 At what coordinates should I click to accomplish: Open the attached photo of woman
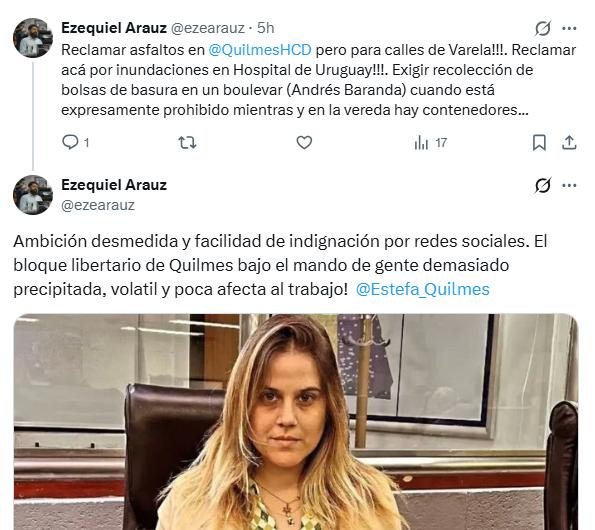tap(296, 422)
